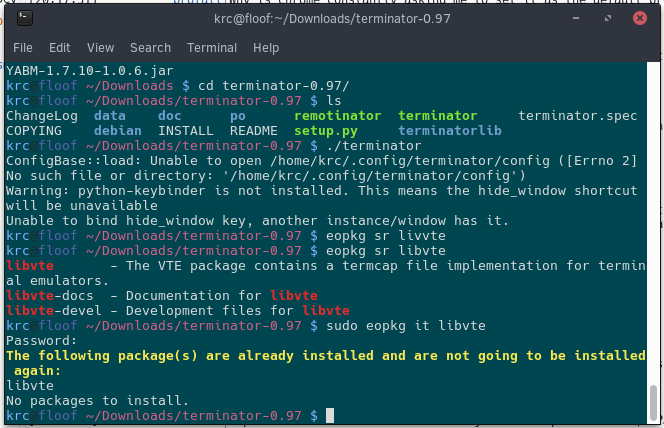Image resolution: width=664 pixels, height=428 pixels.
Task: Click 'will be unavailable' text
Action: tap(82, 206)
